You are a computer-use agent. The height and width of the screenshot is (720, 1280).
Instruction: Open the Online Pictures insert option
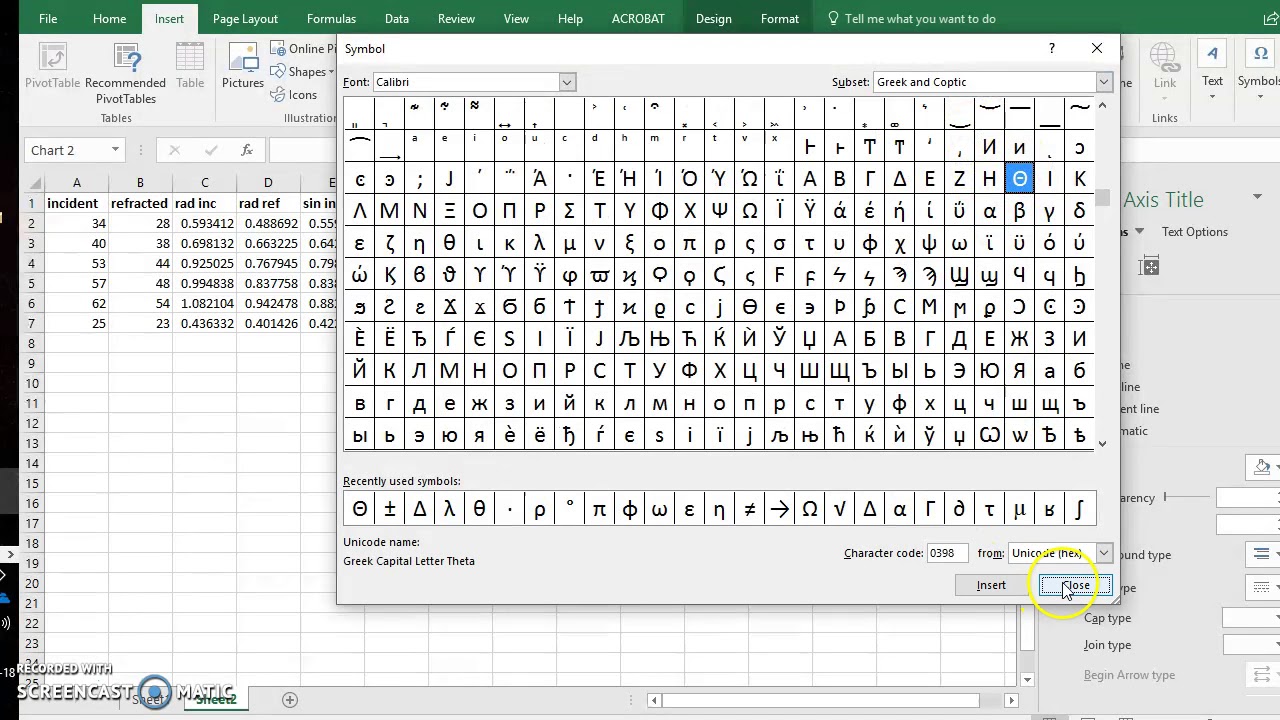point(302,48)
